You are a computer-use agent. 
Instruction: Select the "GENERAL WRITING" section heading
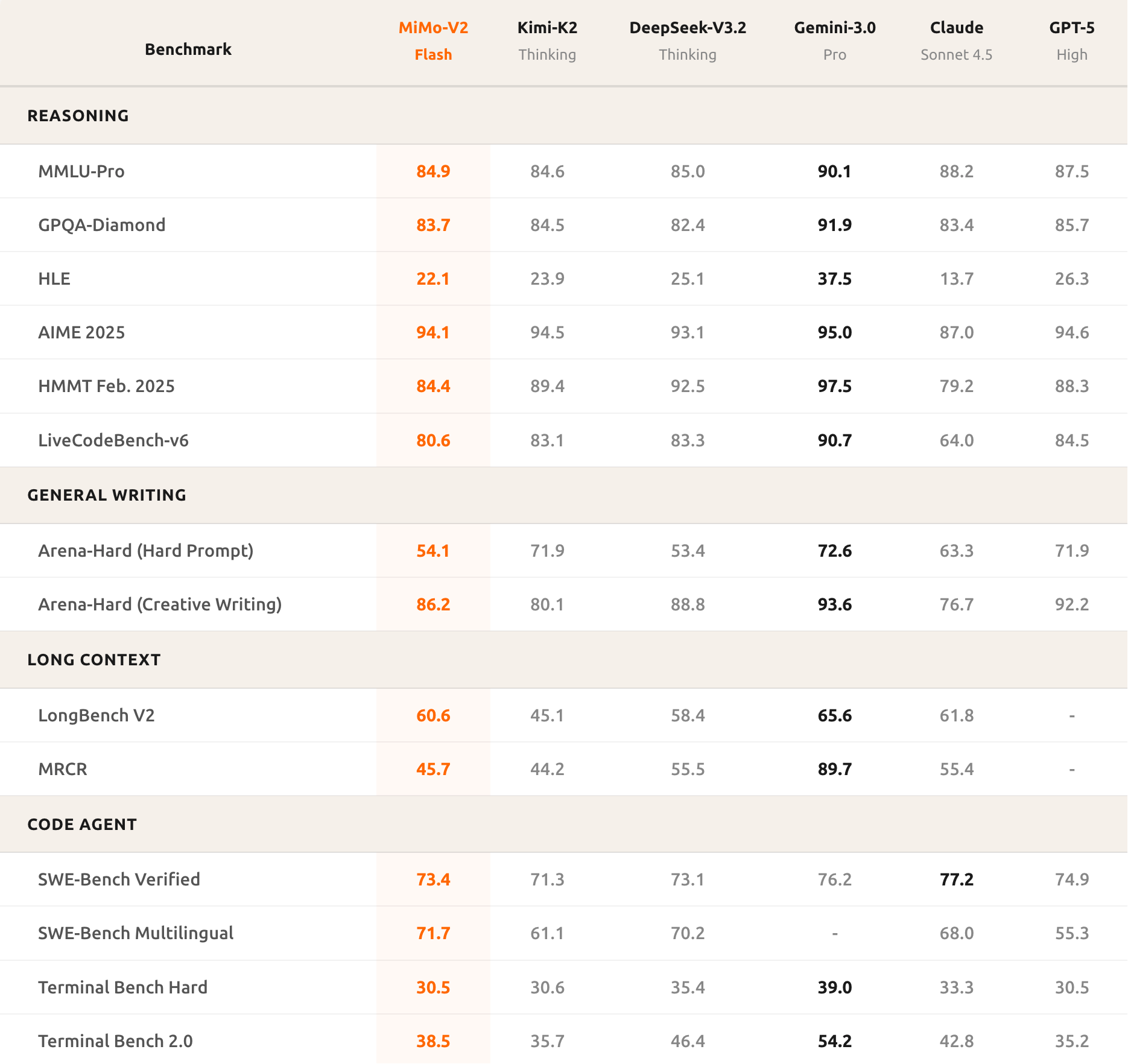click(107, 495)
